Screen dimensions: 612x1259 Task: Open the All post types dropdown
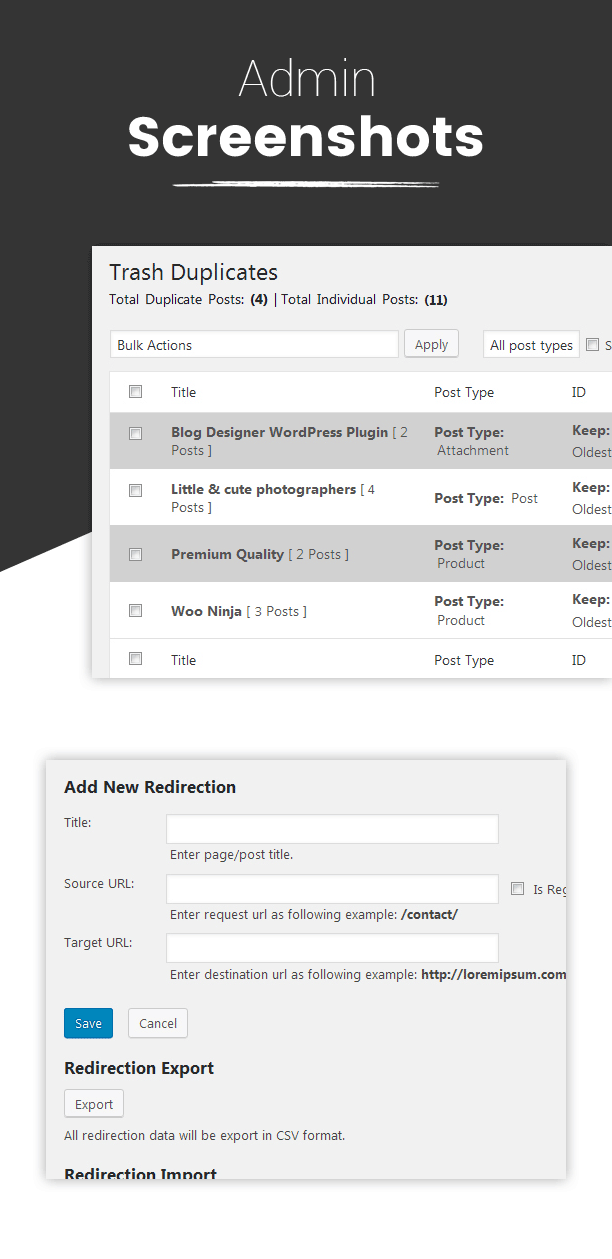[x=531, y=344]
